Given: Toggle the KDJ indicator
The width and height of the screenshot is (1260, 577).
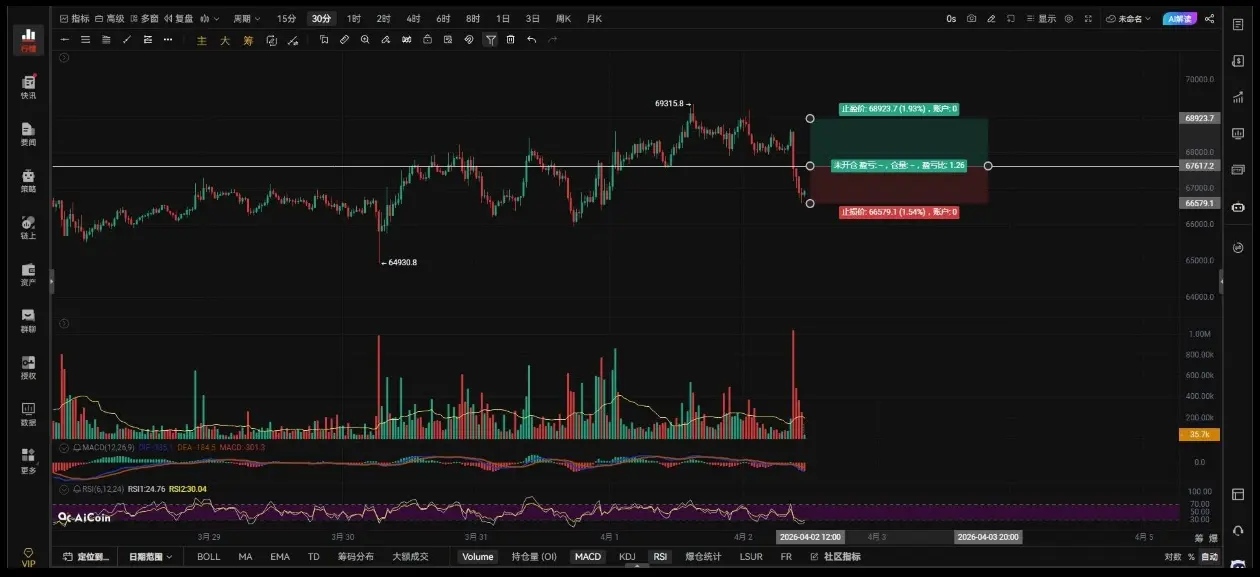Looking at the screenshot, I should (627, 556).
